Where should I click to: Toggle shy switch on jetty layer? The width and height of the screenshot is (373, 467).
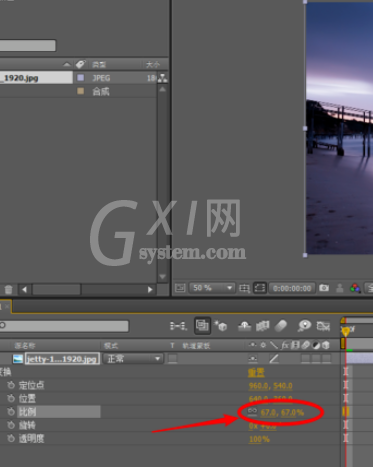[253, 359]
